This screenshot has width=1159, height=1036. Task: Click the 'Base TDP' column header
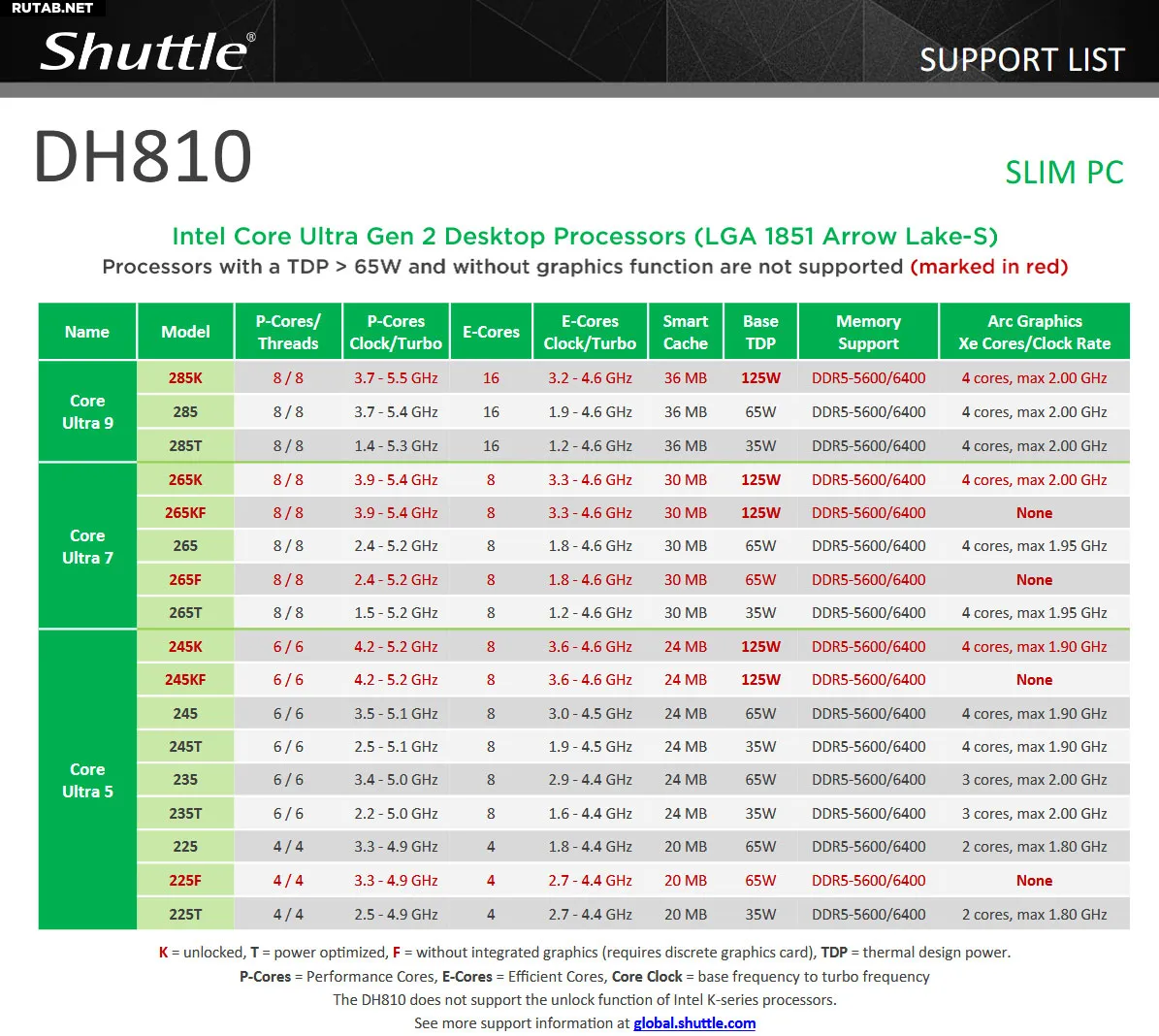pos(760,332)
